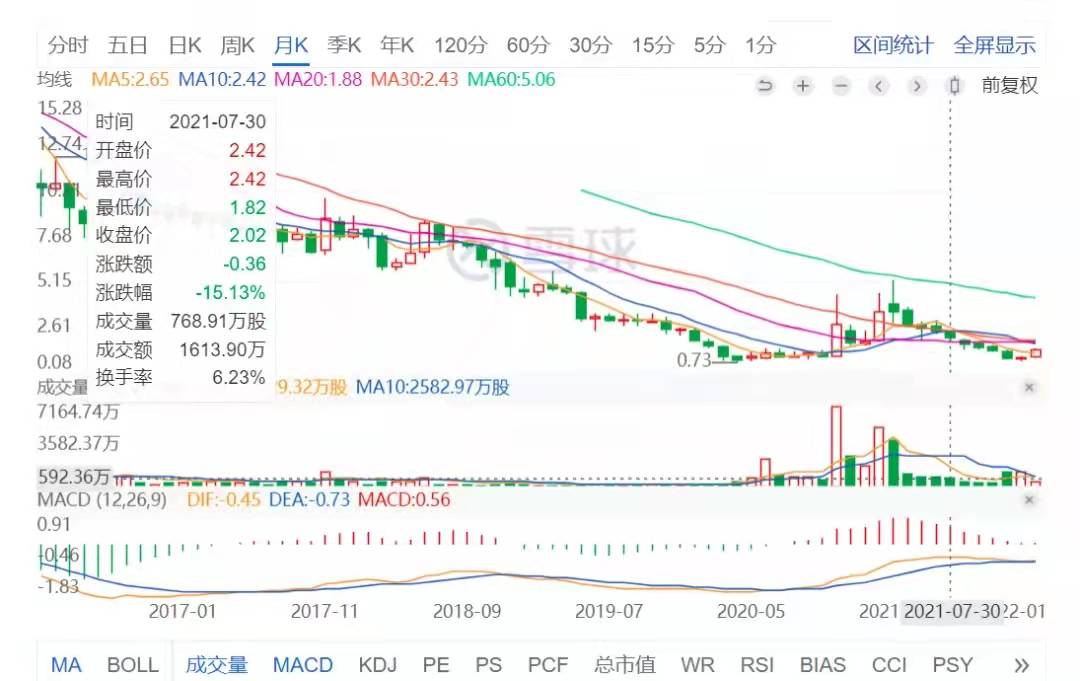Click the MA60:5.06 legend value
Screen dimensions: 1080x681
511,80
